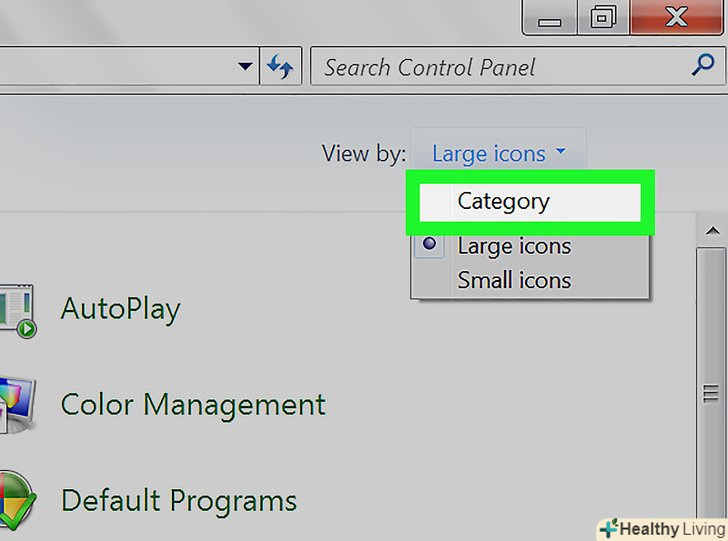728x541 pixels.
Task: Pick the Large icons menu entry text
Action: [x=514, y=246]
